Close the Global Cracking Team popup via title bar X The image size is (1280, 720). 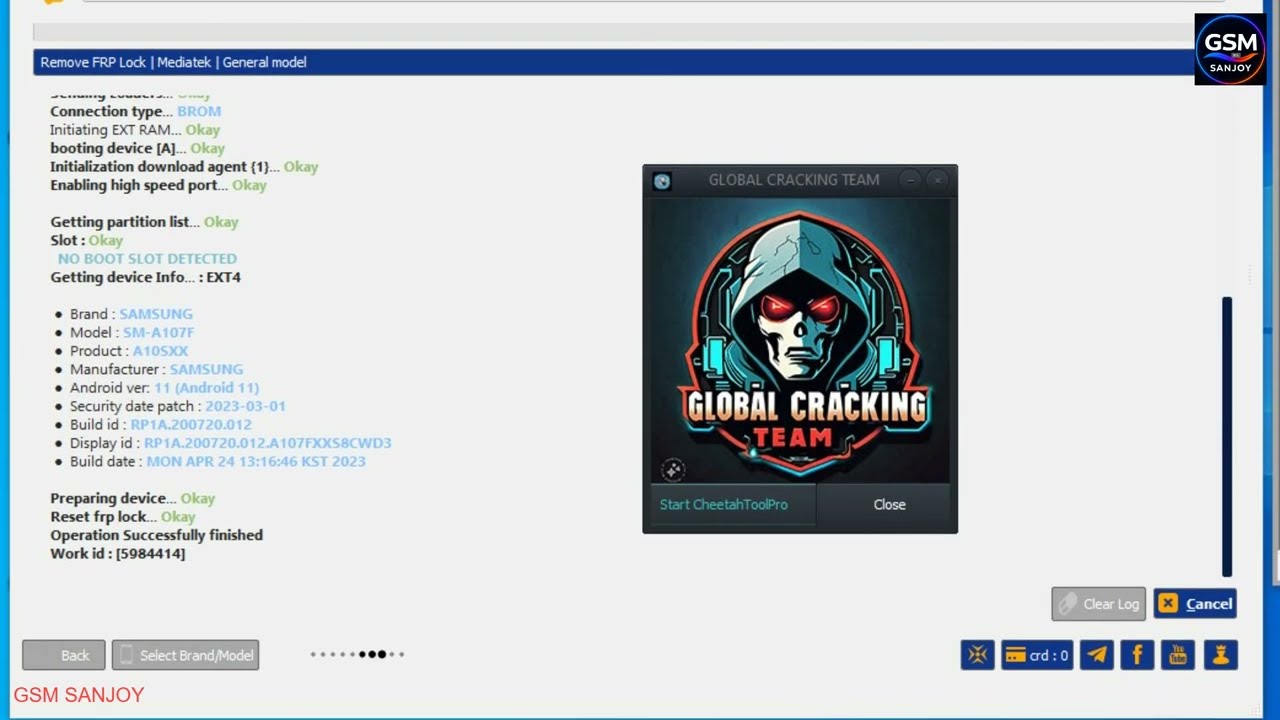[x=937, y=180]
